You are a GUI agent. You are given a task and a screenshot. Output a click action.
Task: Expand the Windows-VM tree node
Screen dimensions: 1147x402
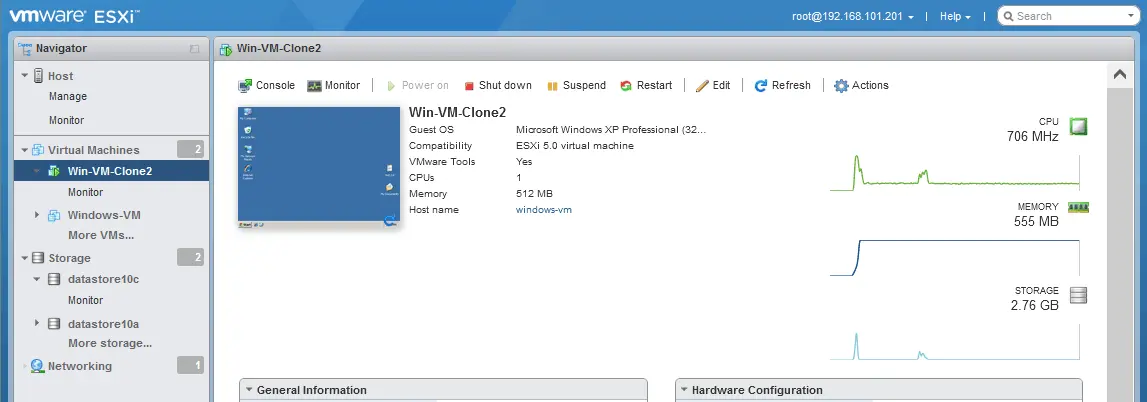point(37,216)
